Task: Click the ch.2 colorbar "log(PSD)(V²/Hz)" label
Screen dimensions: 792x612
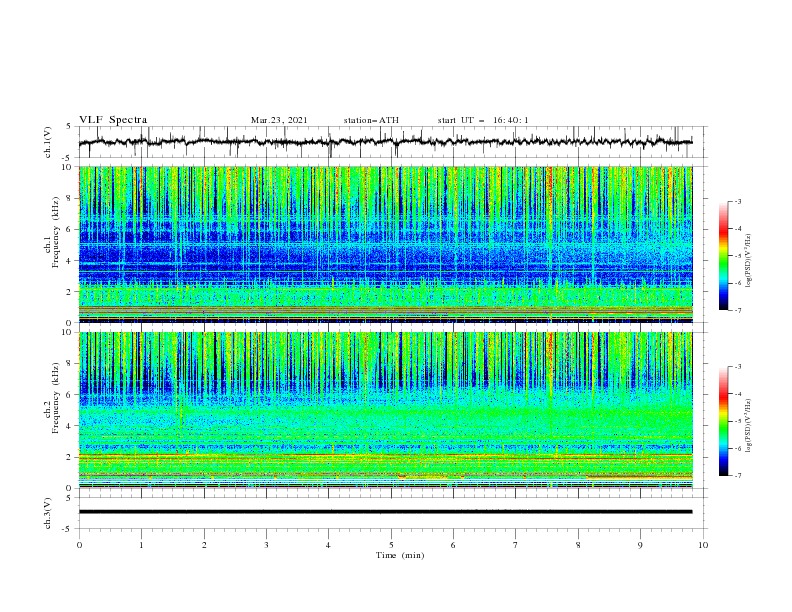Action: pos(749,425)
